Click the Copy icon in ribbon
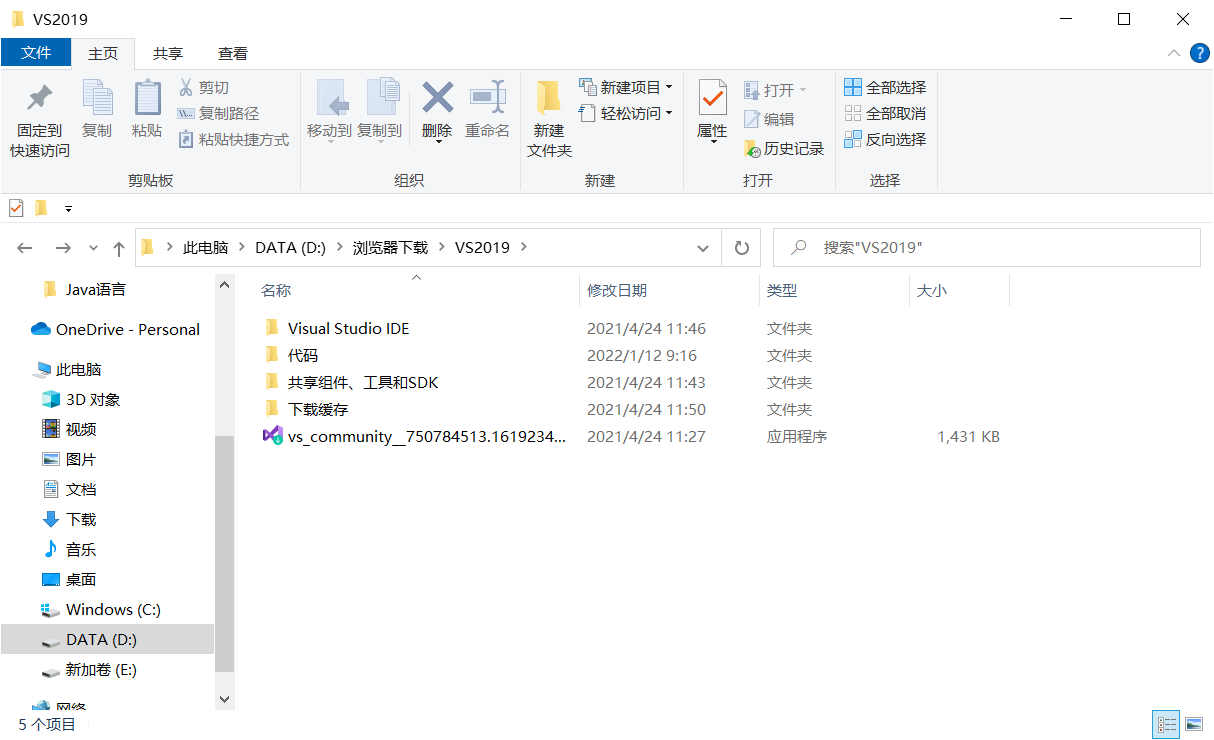 tap(97, 98)
